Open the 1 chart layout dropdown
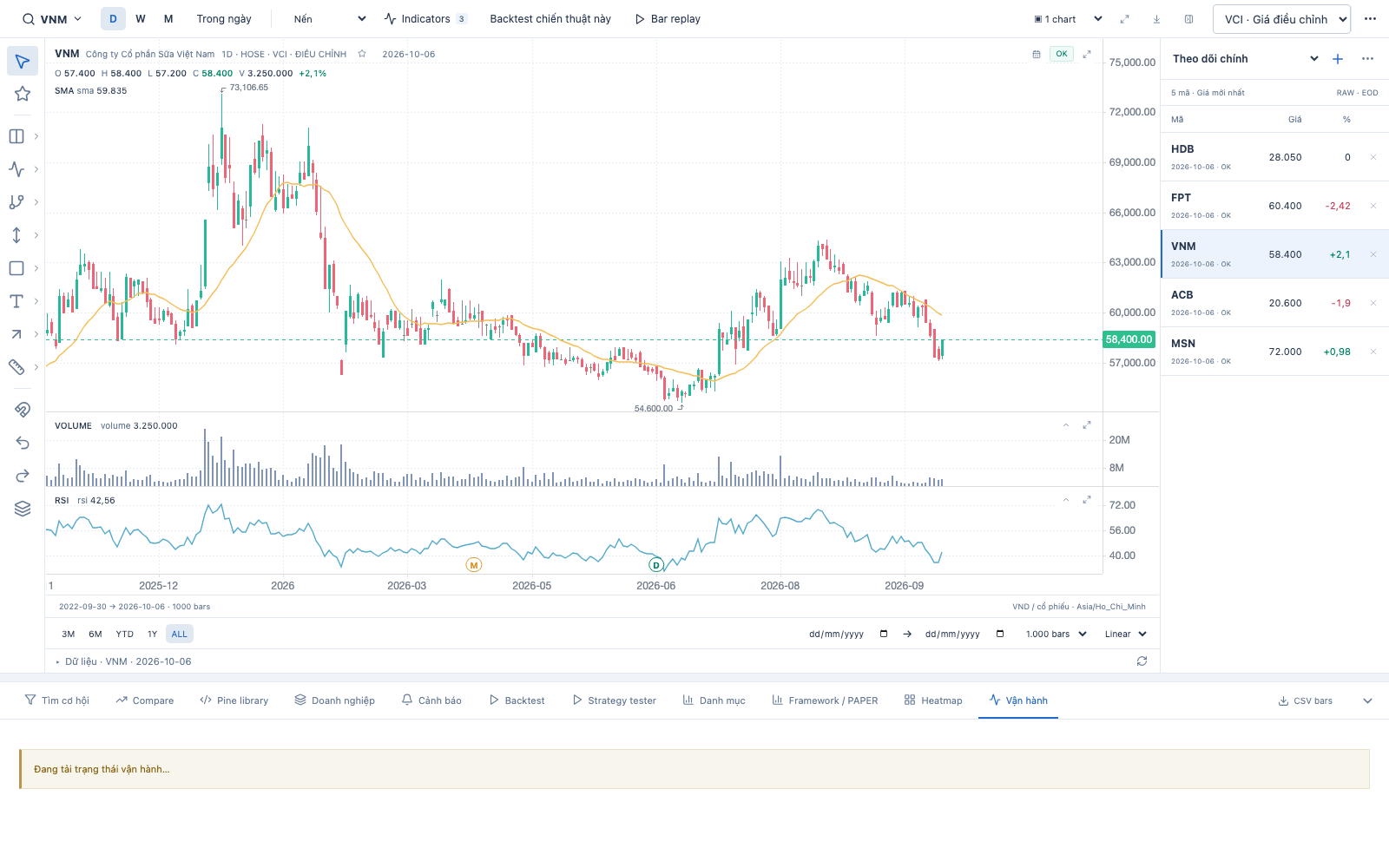The image size is (1389, 868). (x=1068, y=19)
